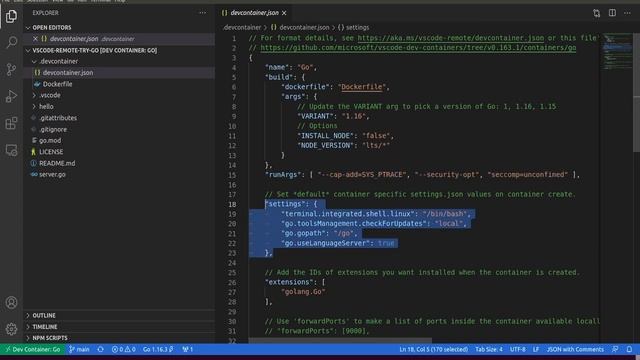
Task: Click the Explorer more actions ellipsis
Action: click(202, 13)
